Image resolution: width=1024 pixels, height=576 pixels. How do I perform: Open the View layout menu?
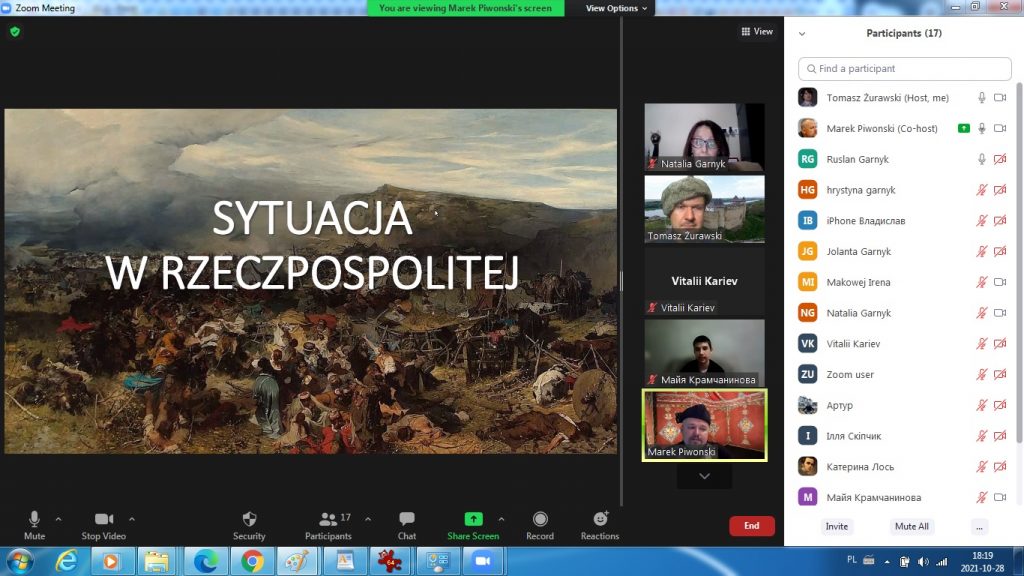pos(757,32)
